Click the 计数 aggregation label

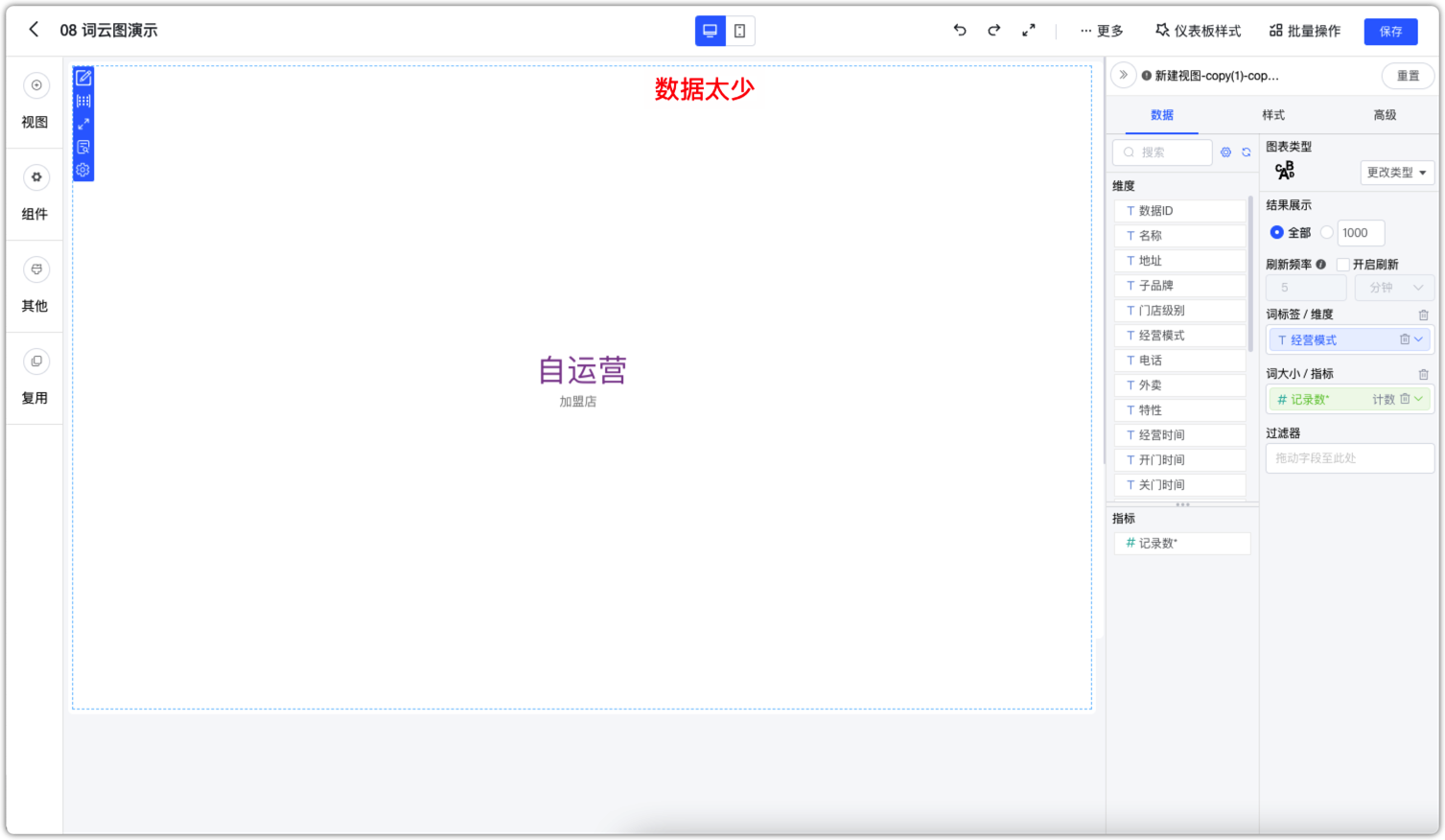coord(1384,400)
